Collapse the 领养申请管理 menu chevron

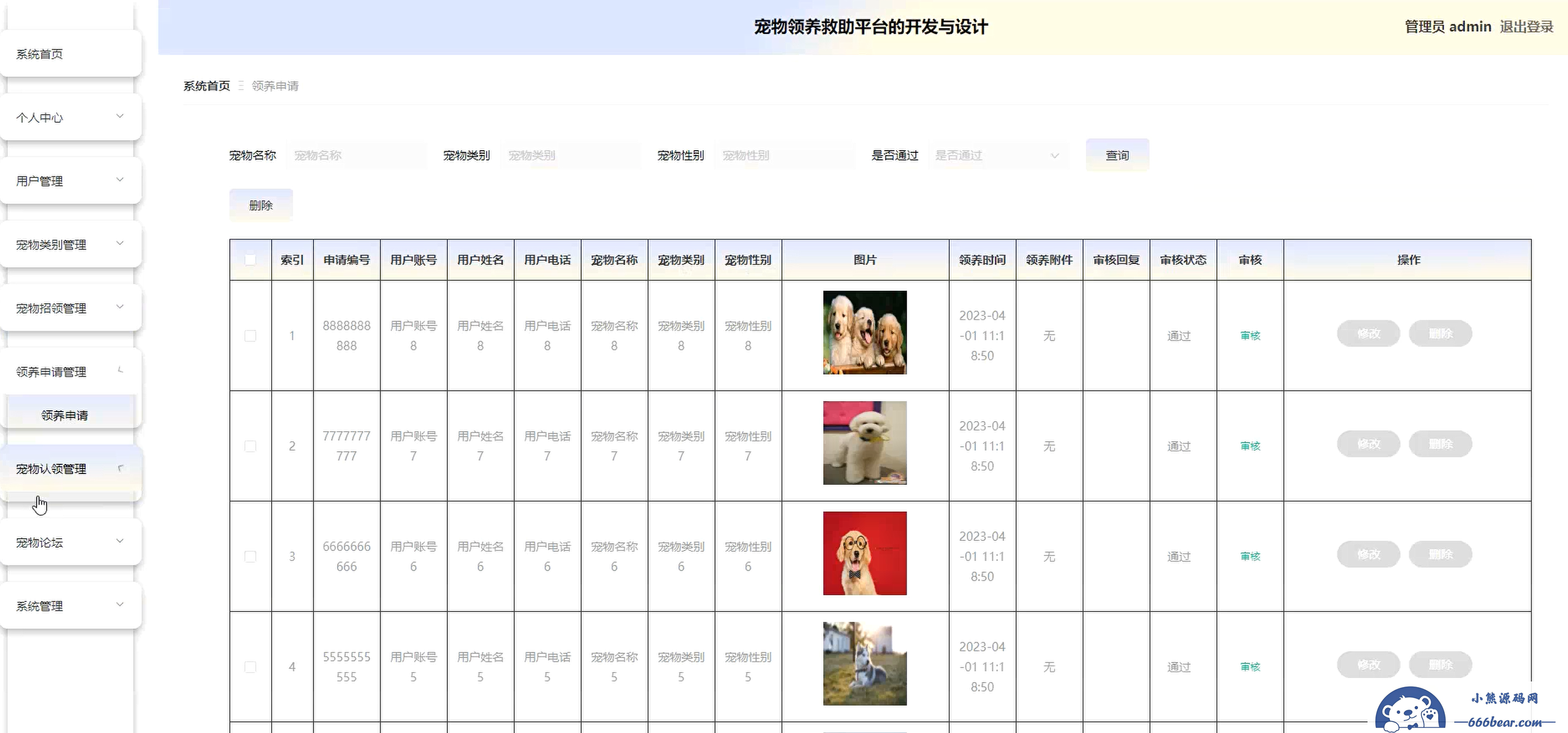coord(120,370)
